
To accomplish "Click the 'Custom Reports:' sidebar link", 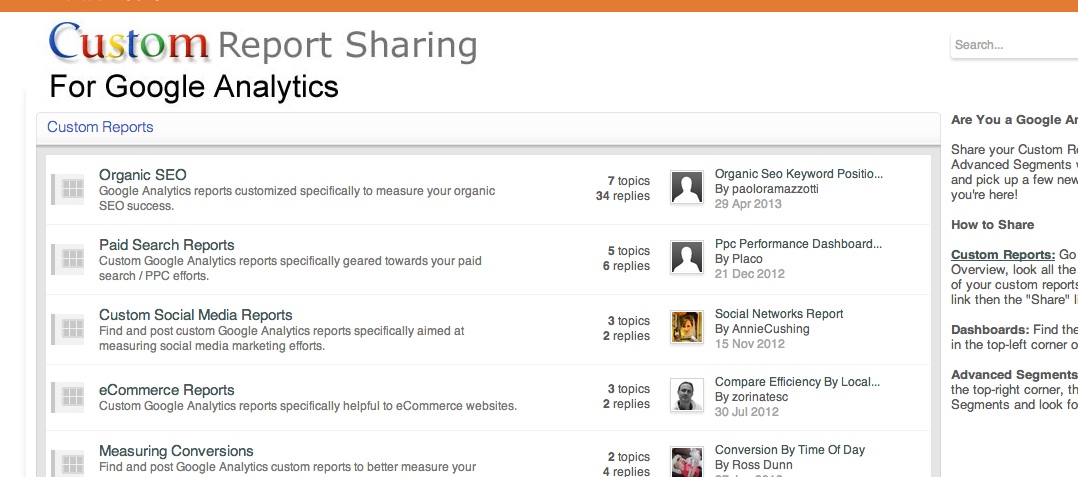I will pyautogui.click(x=1003, y=255).
